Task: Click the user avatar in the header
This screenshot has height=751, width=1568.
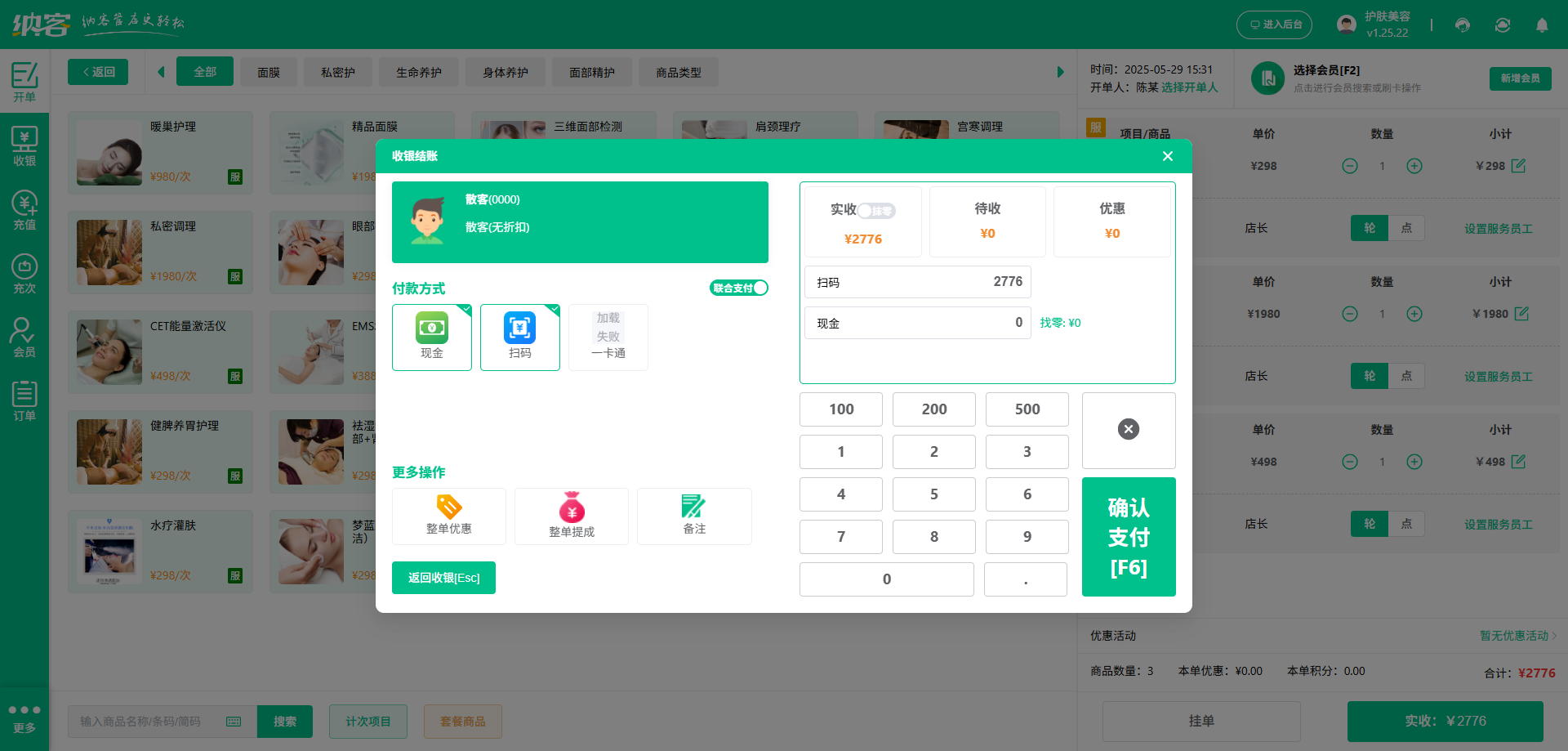Action: (1347, 25)
